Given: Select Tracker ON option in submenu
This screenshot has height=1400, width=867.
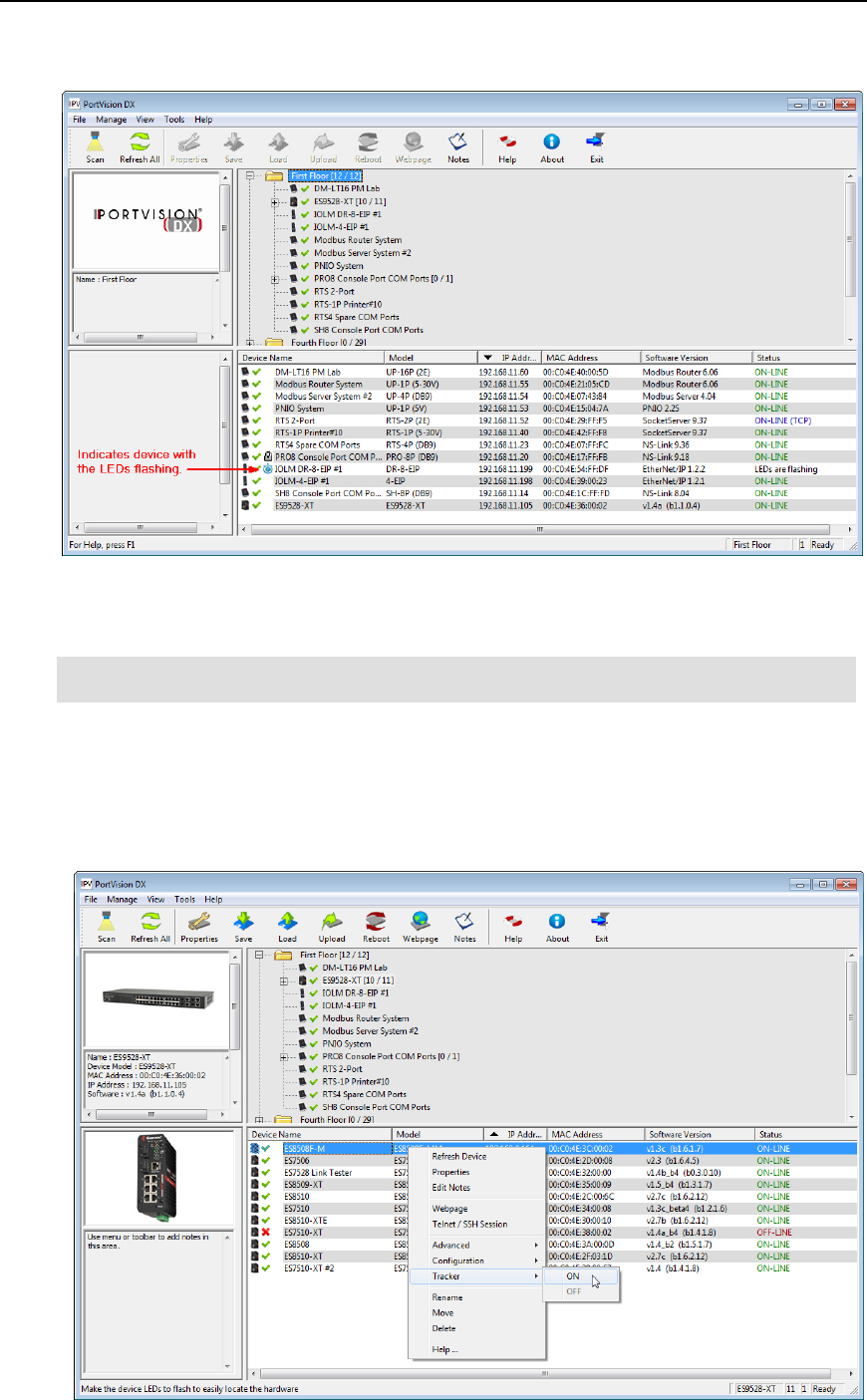Looking at the screenshot, I should coord(581,1276).
